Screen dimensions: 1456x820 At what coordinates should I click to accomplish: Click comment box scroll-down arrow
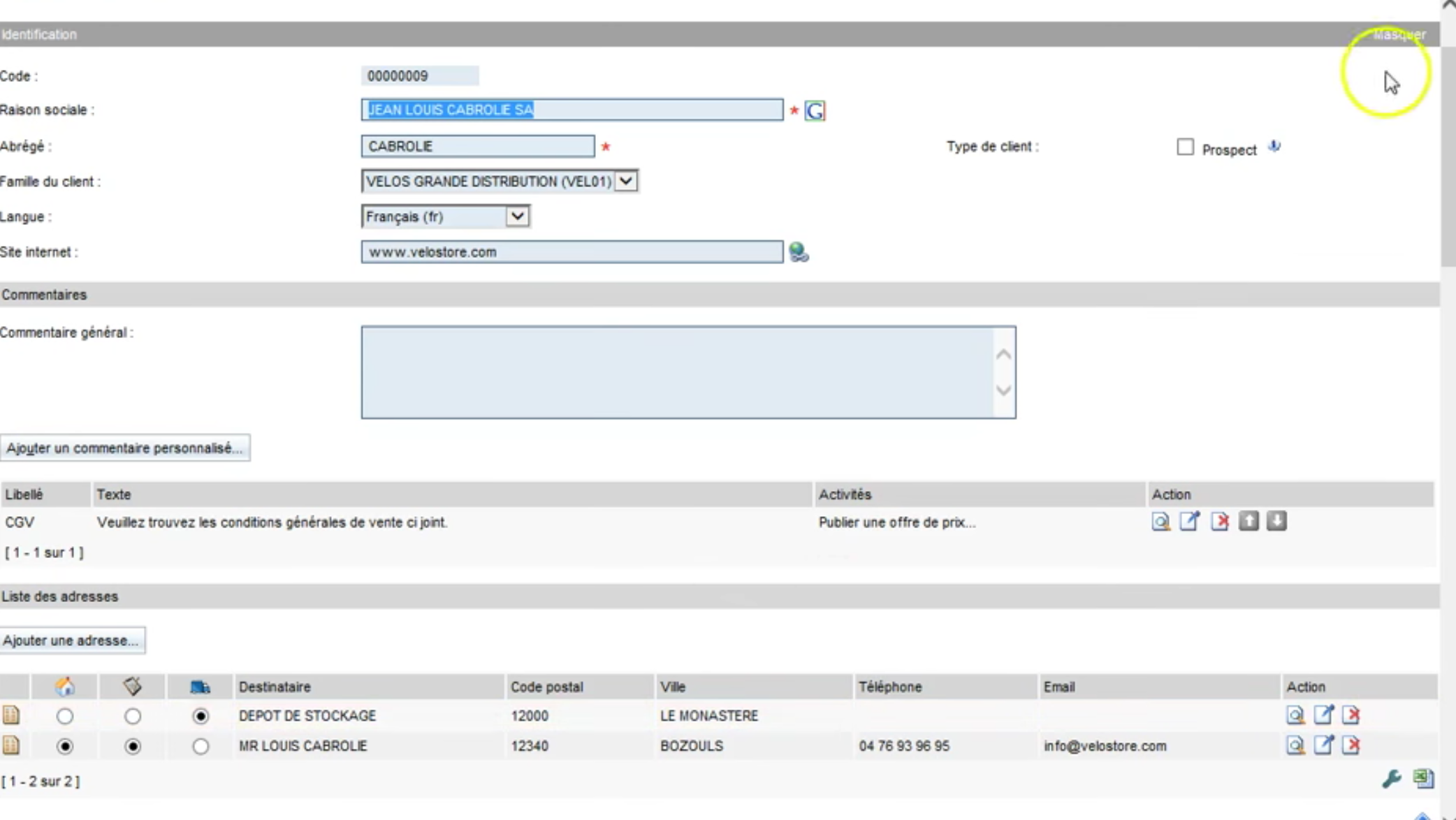(1003, 390)
